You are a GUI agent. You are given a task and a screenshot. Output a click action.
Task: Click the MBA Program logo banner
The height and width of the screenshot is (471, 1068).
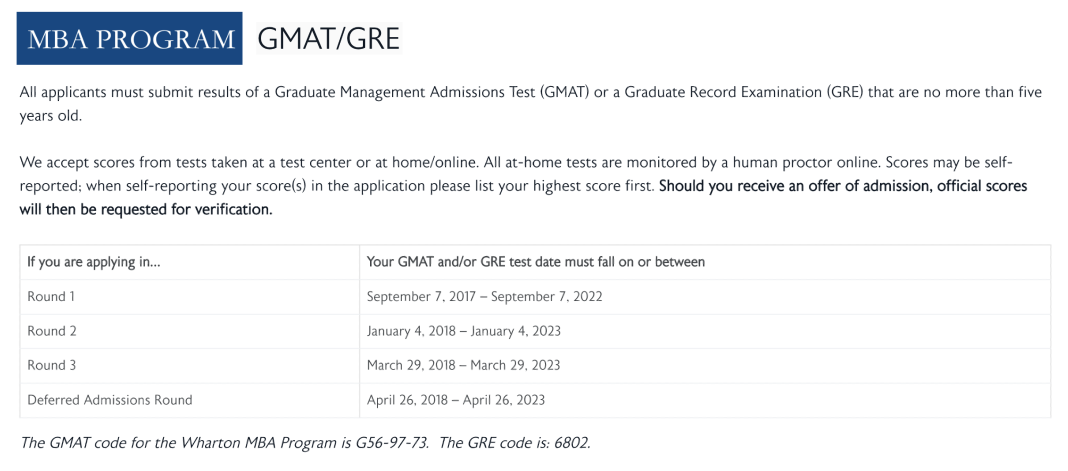129,39
